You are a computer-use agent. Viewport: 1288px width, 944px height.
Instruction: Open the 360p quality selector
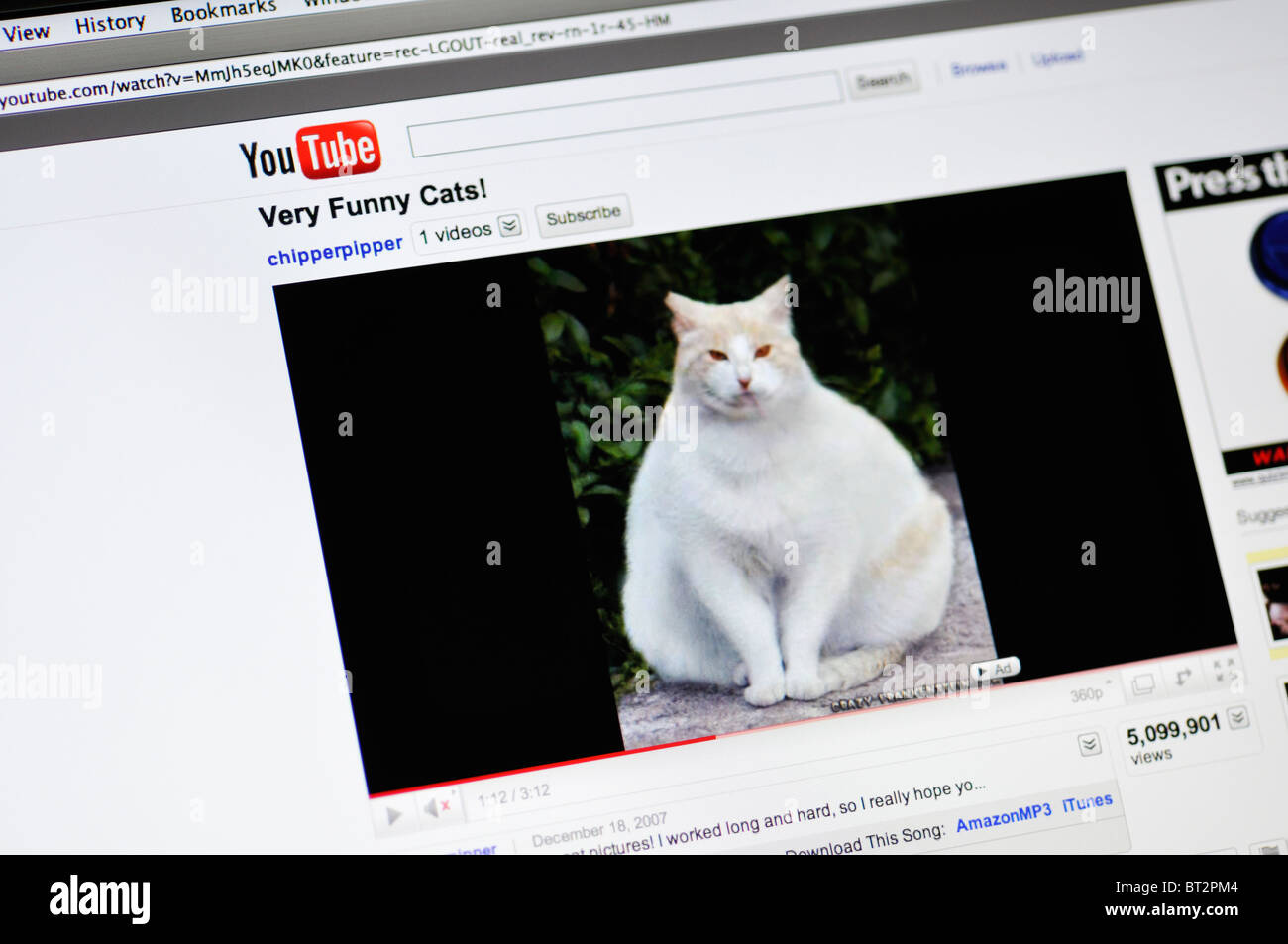[x=1090, y=692]
